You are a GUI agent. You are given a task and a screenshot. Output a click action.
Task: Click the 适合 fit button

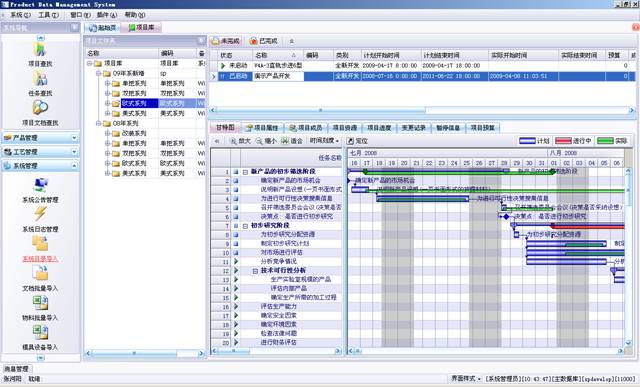pos(291,141)
